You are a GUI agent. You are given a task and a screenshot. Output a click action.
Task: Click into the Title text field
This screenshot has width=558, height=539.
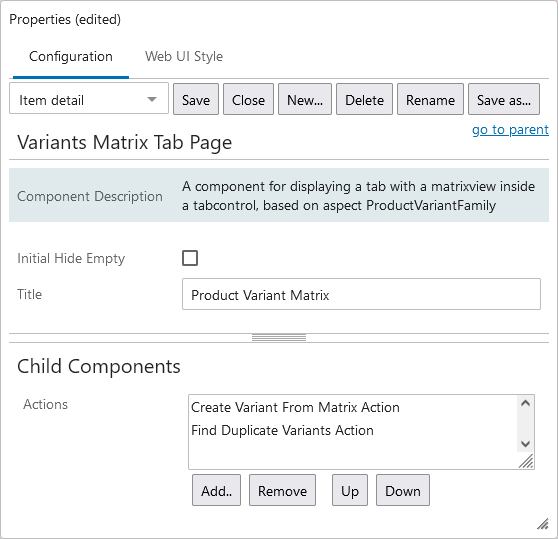point(361,295)
